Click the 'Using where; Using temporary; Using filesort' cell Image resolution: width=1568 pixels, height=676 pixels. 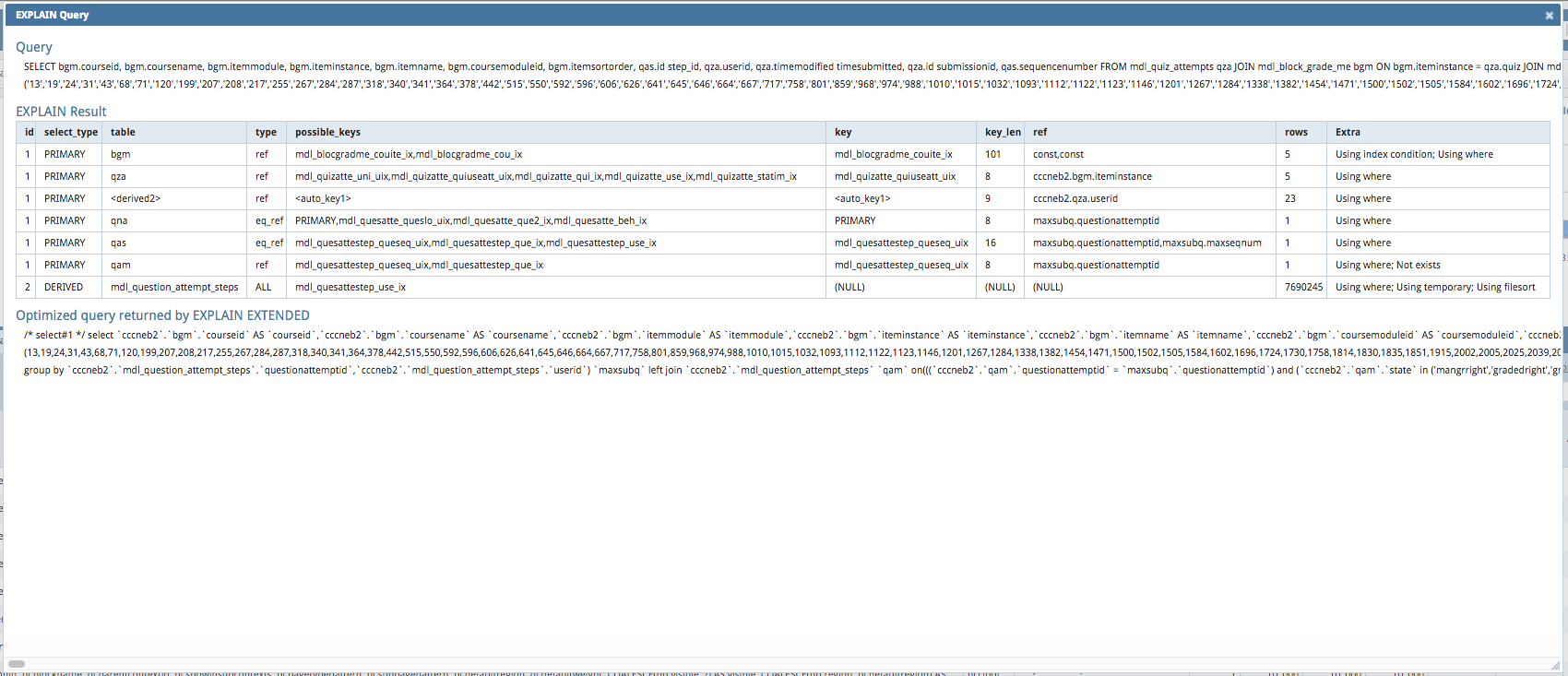(1439, 287)
